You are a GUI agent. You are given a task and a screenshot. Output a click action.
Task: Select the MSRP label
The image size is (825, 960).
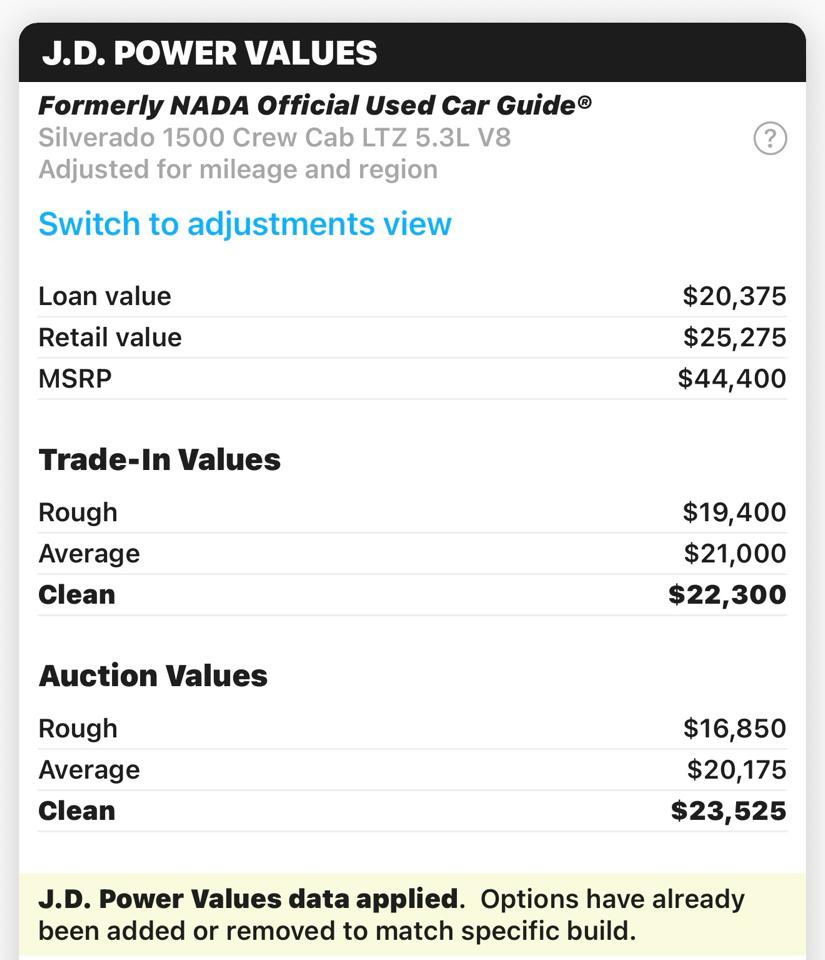pyautogui.click(x=75, y=379)
